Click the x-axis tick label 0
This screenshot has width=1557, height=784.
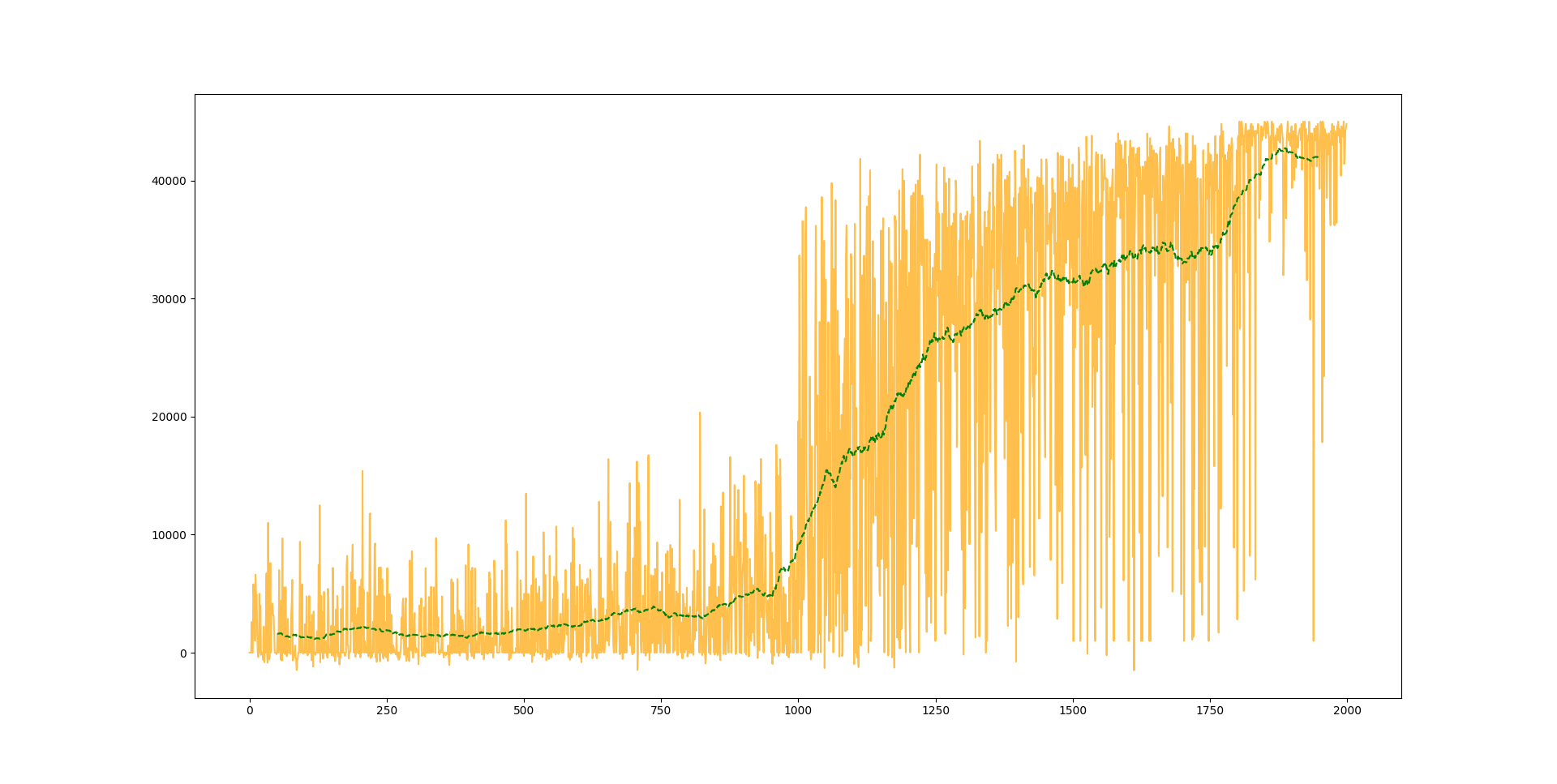coord(250,711)
